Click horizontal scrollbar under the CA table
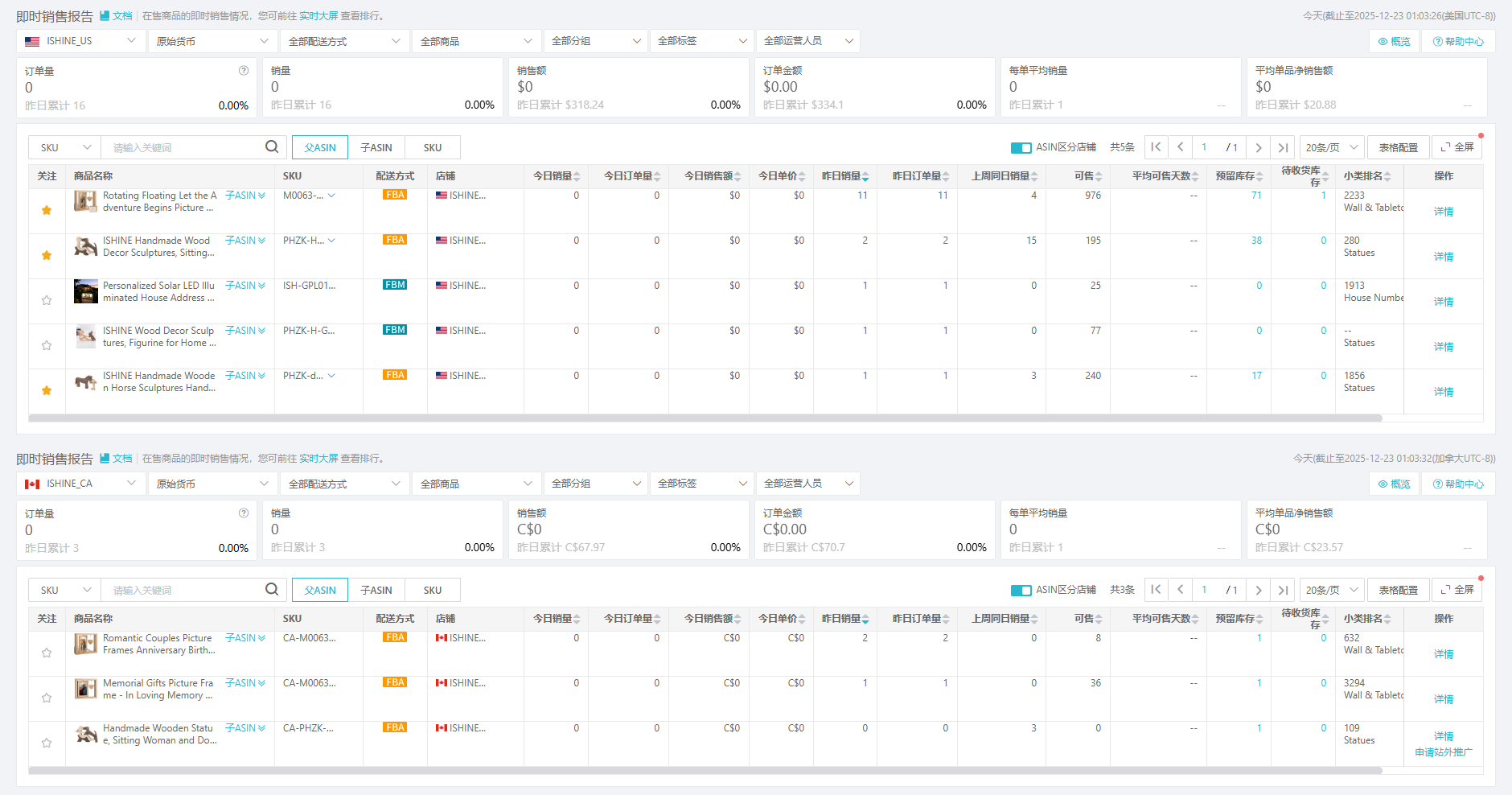This screenshot has width=1512, height=795. pyautogui.click(x=705, y=771)
